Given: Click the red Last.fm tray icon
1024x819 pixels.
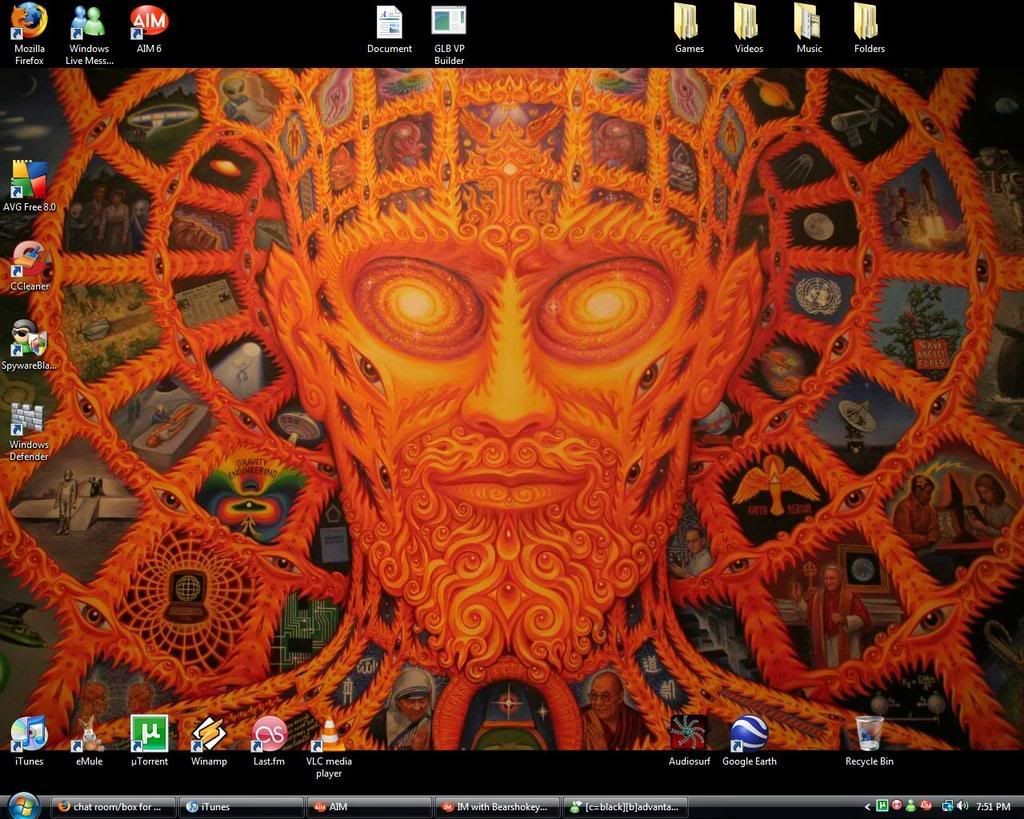Looking at the screenshot, I should click(896, 807).
